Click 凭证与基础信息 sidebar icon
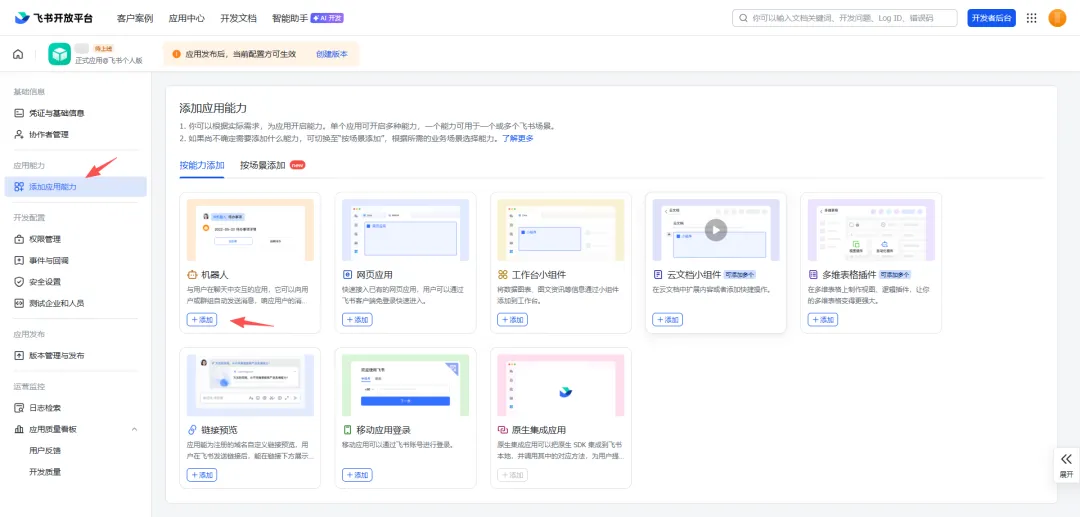The image size is (1080, 517). [x=19, y=113]
